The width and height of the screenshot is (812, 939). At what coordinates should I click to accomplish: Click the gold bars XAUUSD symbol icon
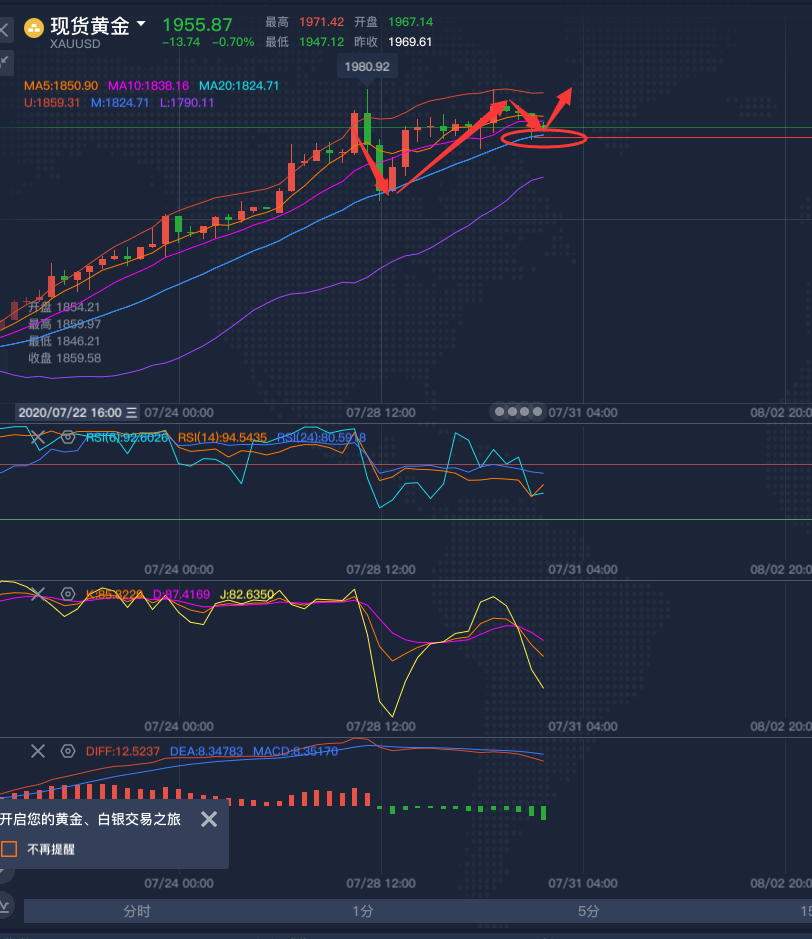coord(33,28)
